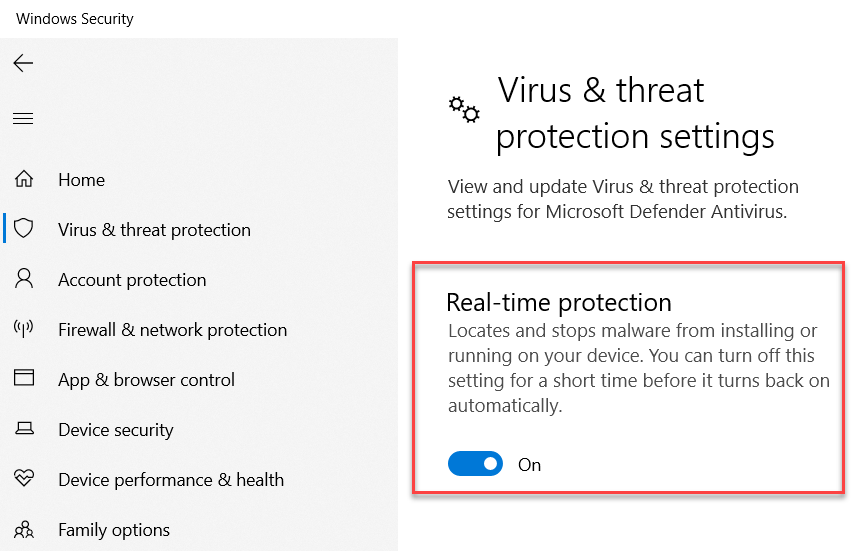Open the Device security label

point(116,430)
